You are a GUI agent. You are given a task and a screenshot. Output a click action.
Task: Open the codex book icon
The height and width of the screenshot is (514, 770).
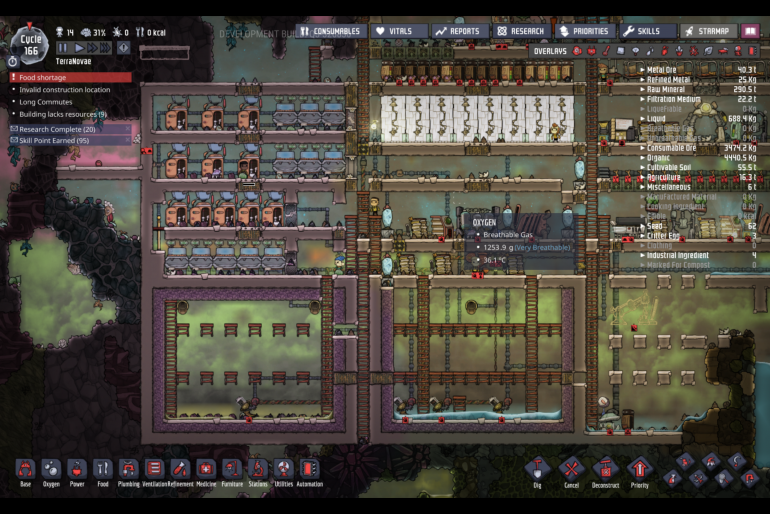[750, 31]
